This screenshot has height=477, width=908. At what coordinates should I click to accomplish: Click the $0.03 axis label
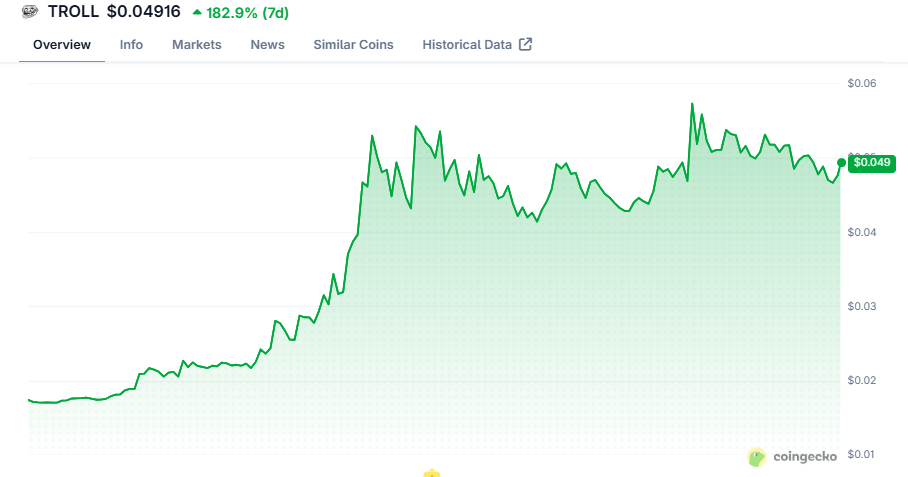tap(862, 306)
